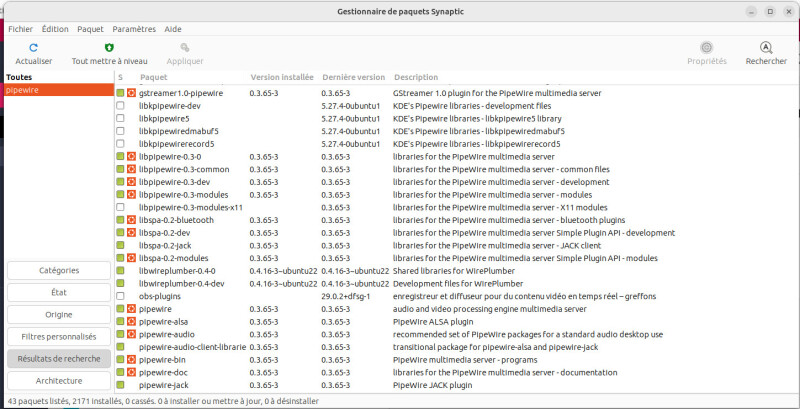This screenshot has width=800, height=409.
Task: Click the Catégories filter button
Action: pyautogui.click(x=59, y=271)
